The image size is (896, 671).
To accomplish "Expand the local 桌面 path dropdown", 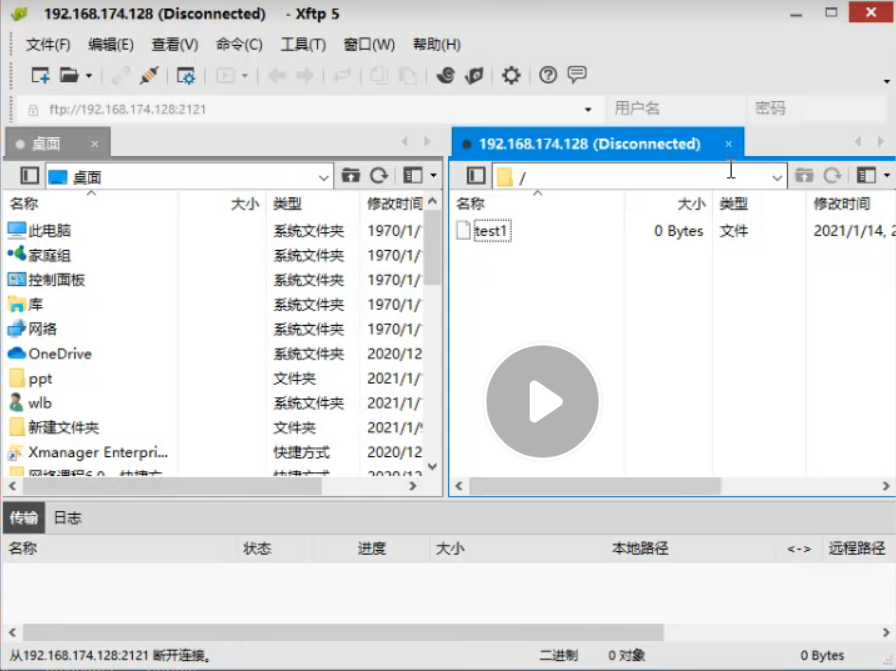I will 323,177.
